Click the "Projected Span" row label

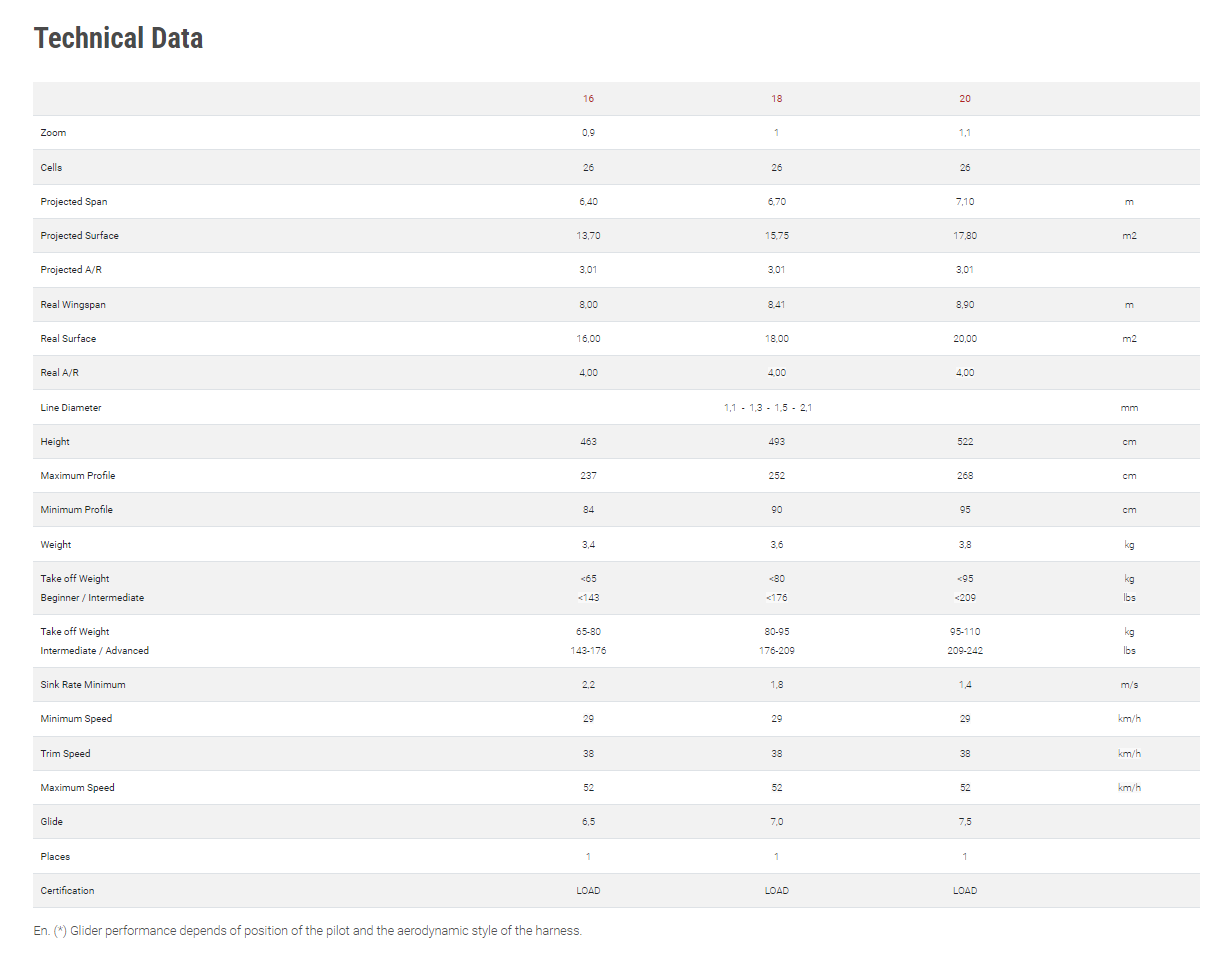pos(74,202)
